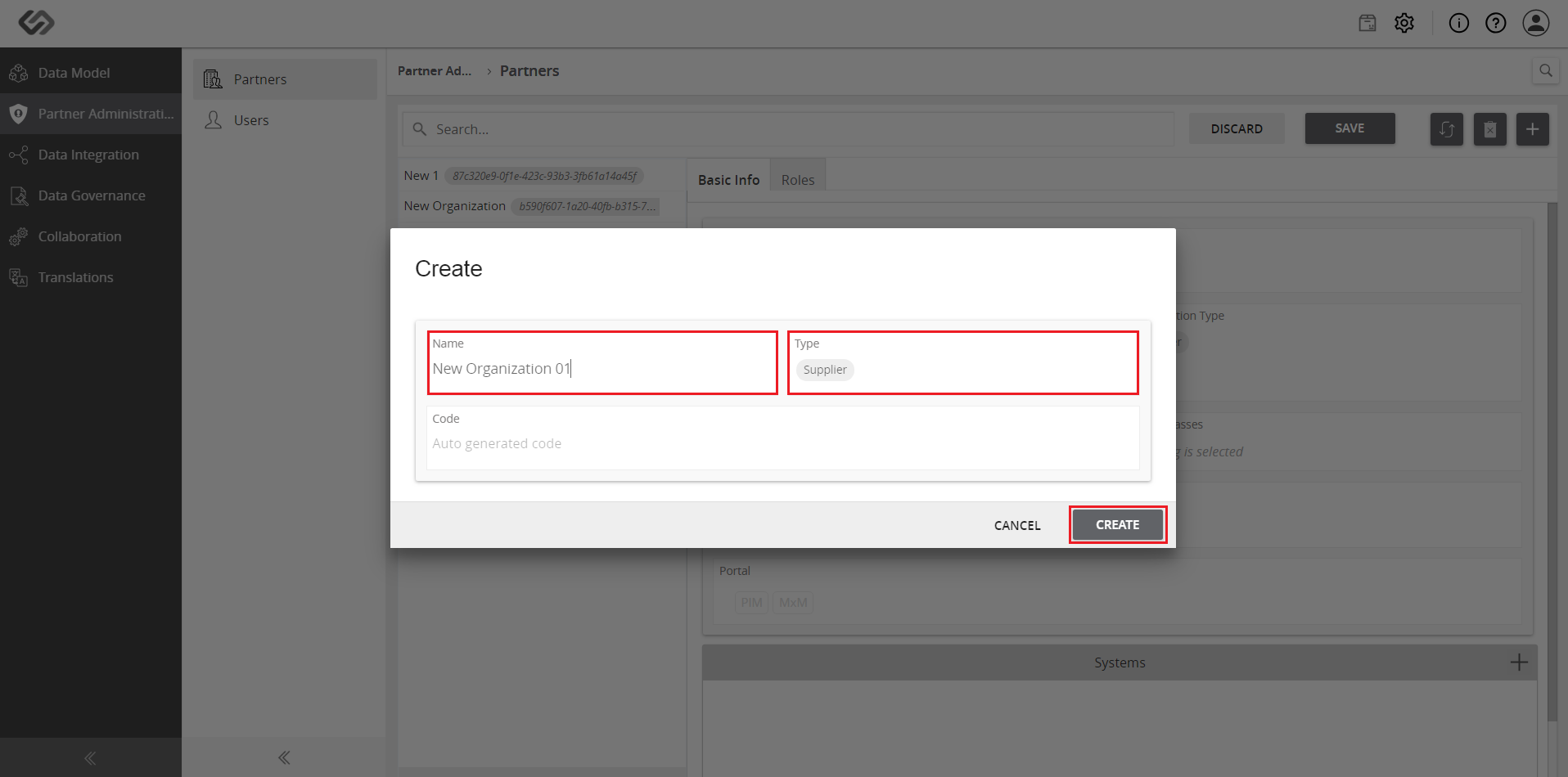Click the Data Model sidebar icon
1568x777 pixels.
(x=19, y=73)
